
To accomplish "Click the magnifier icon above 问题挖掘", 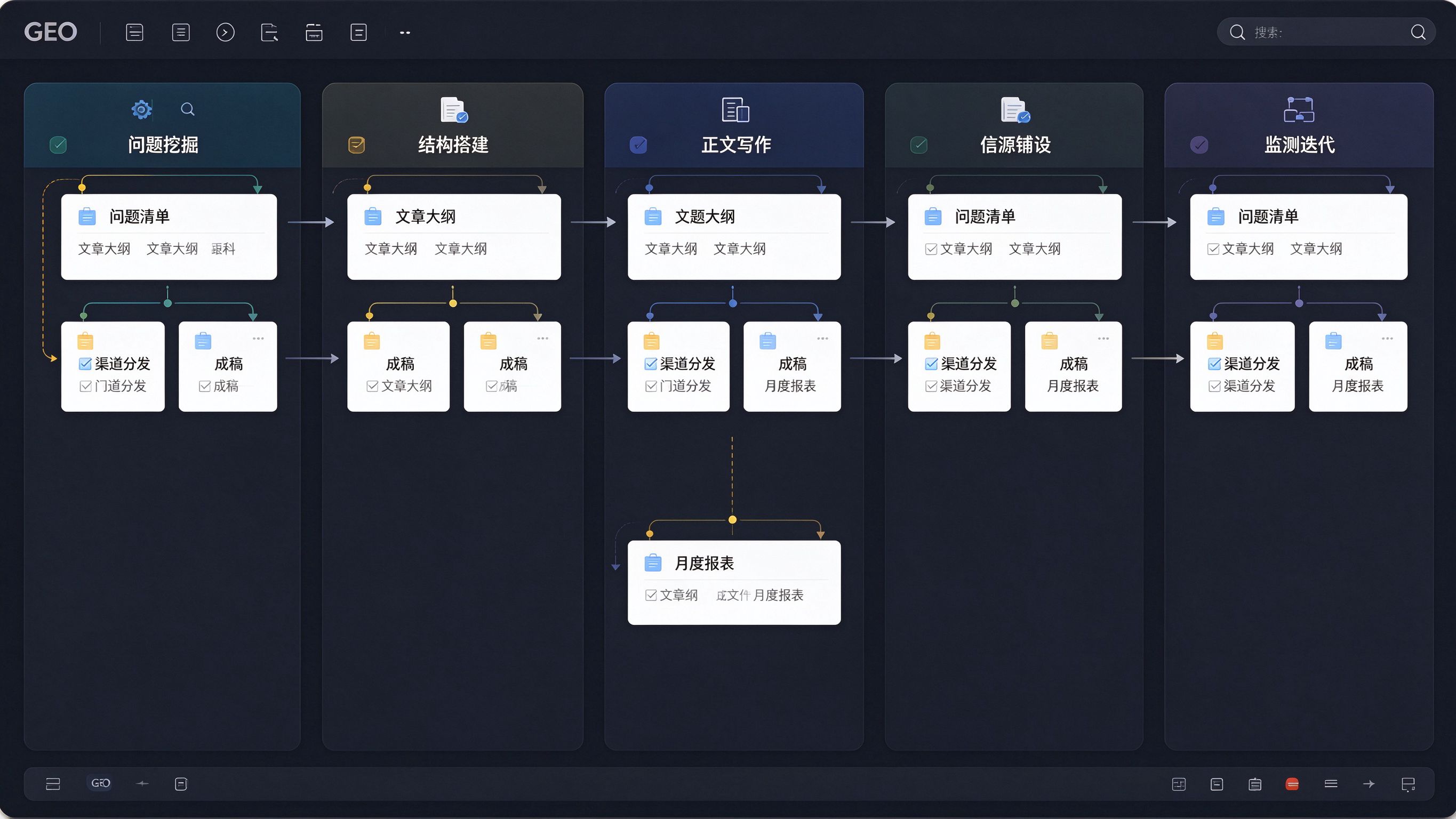I will point(188,109).
